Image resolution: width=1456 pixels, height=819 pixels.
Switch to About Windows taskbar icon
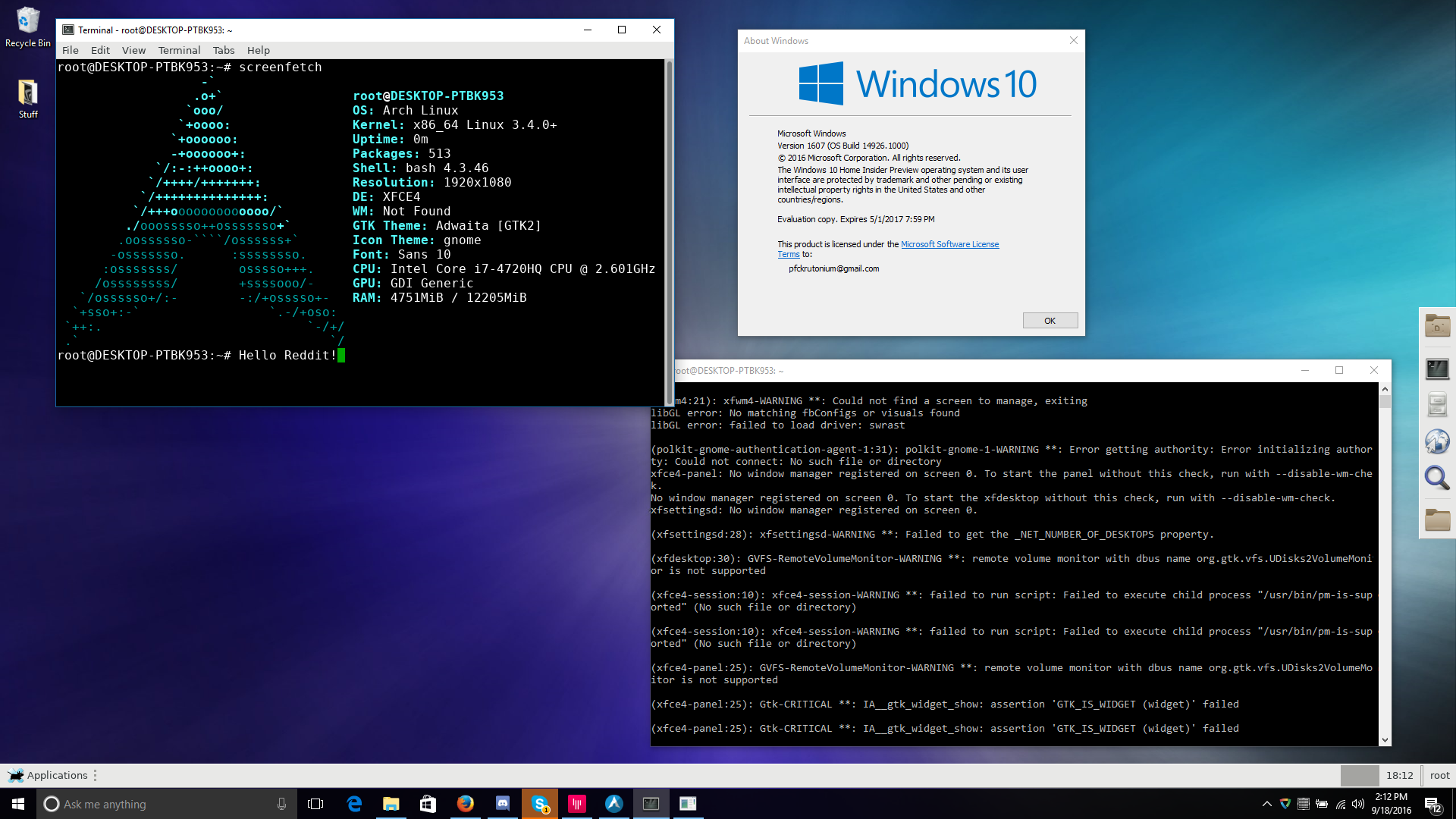pos(688,804)
